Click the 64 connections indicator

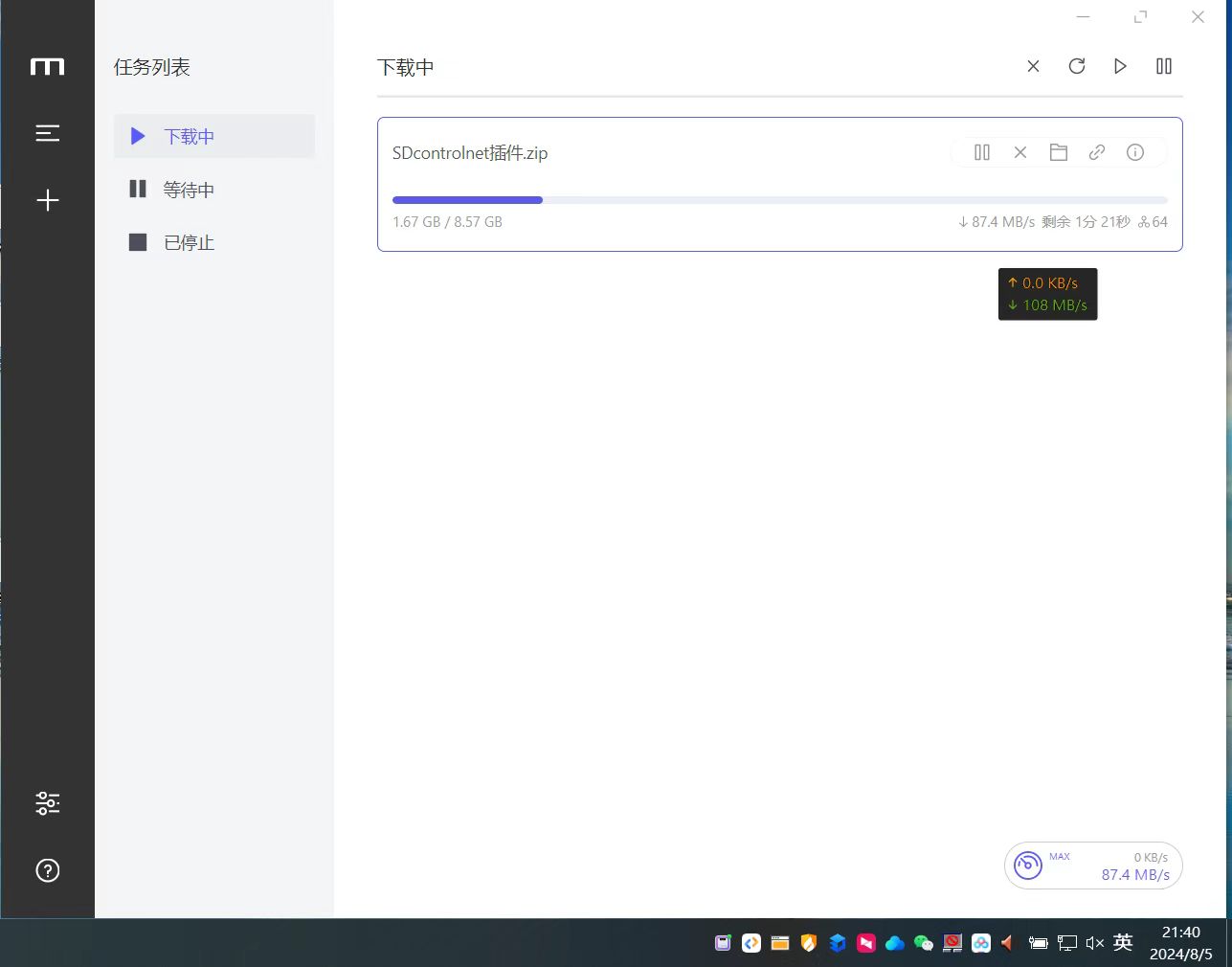coord(1153,221)
